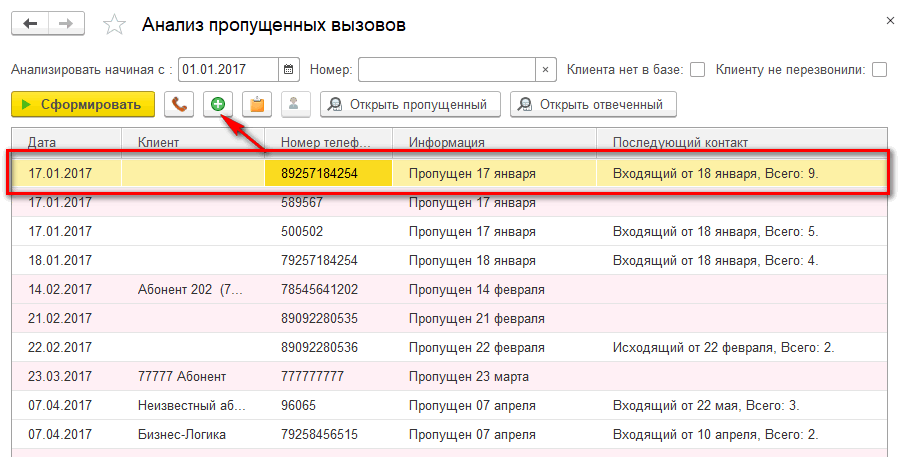Click the greyed-out person icon button

pos(293,104)
